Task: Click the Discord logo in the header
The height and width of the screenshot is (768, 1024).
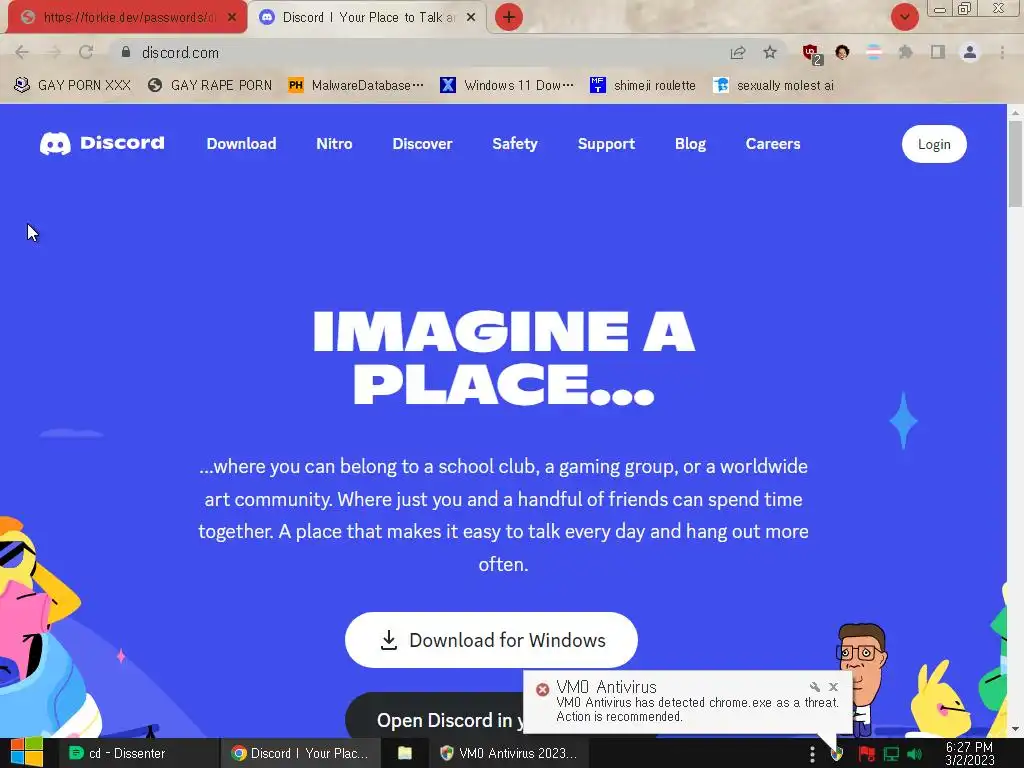Action: click(102, 144)
